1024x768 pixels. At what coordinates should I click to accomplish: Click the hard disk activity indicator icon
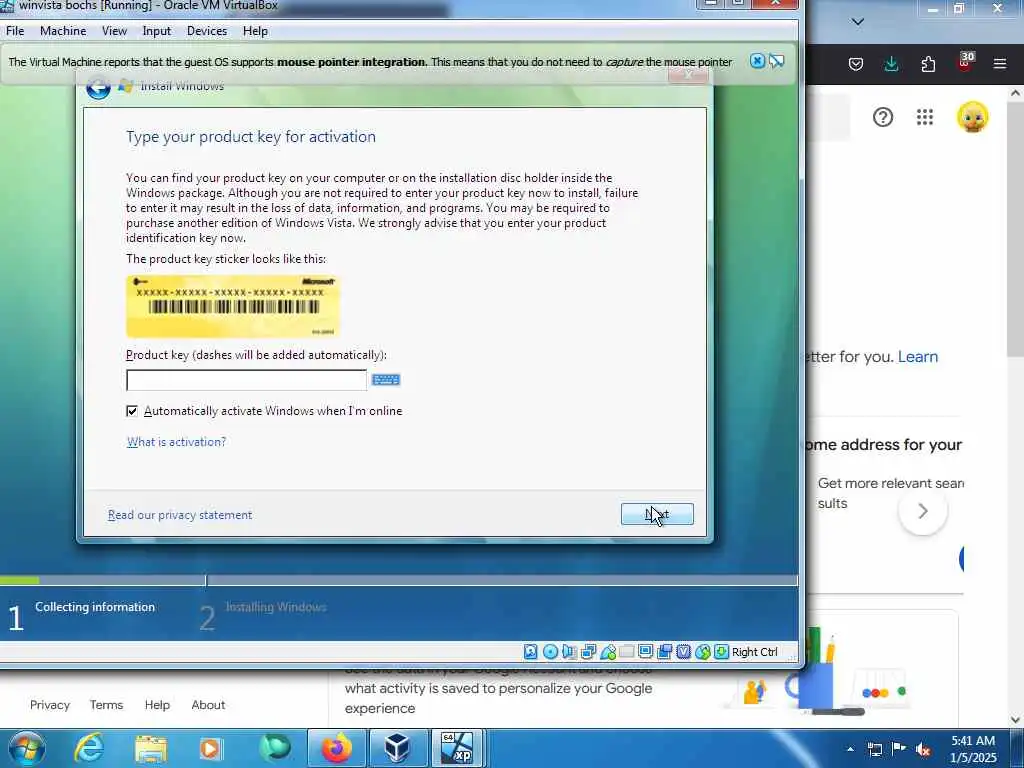tap(531, 652)
